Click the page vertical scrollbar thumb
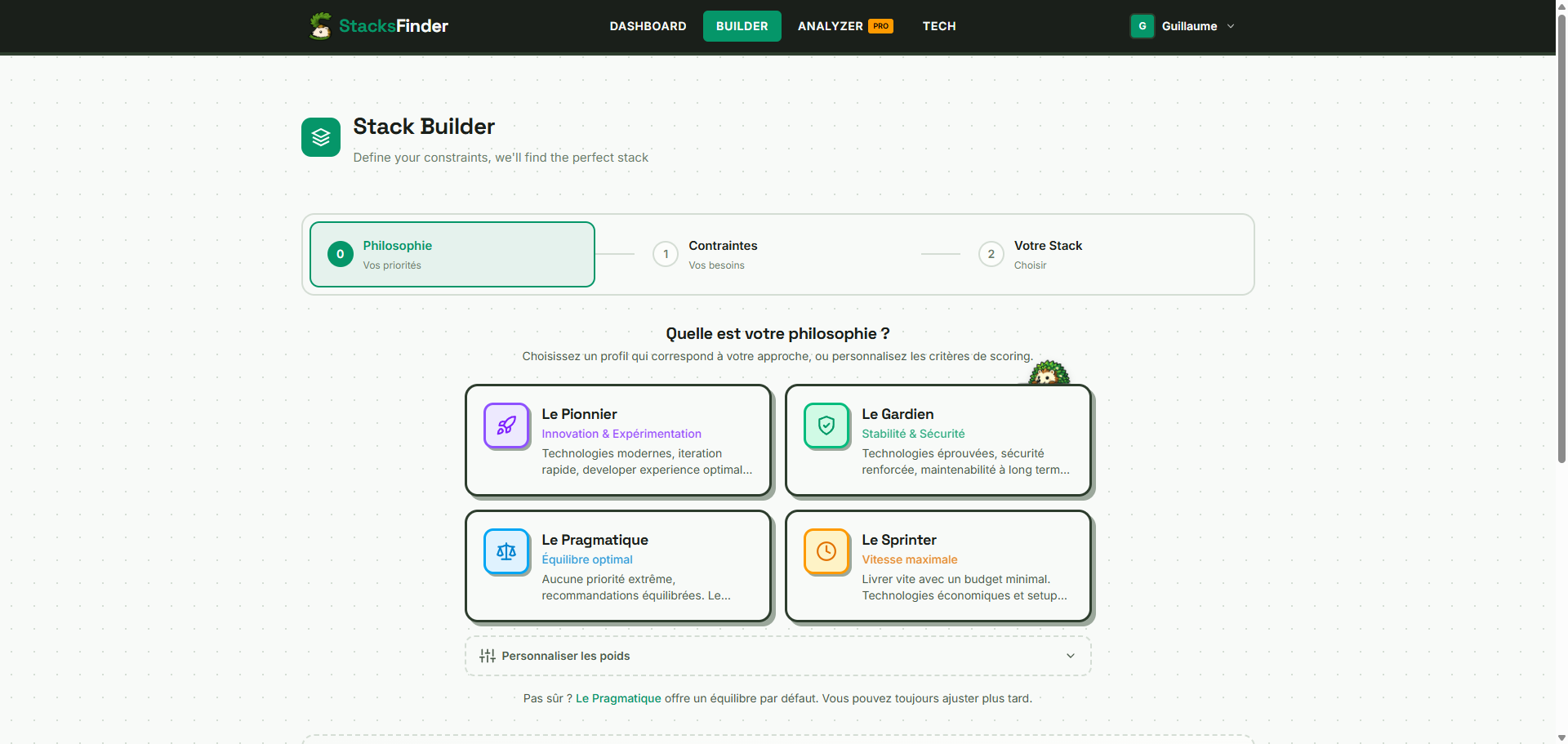Image resolution: width=1568 pixels, height=744 pixels. pyautogui.click(x=1561, y=237)
